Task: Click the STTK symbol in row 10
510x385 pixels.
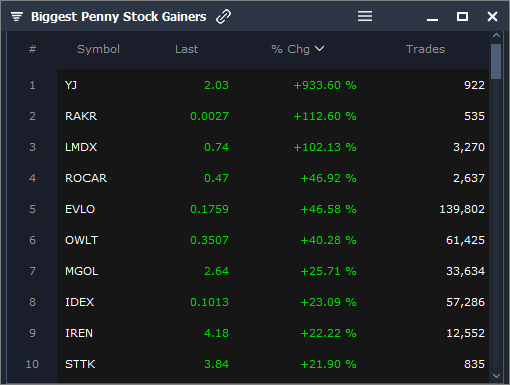Action: 80,364
